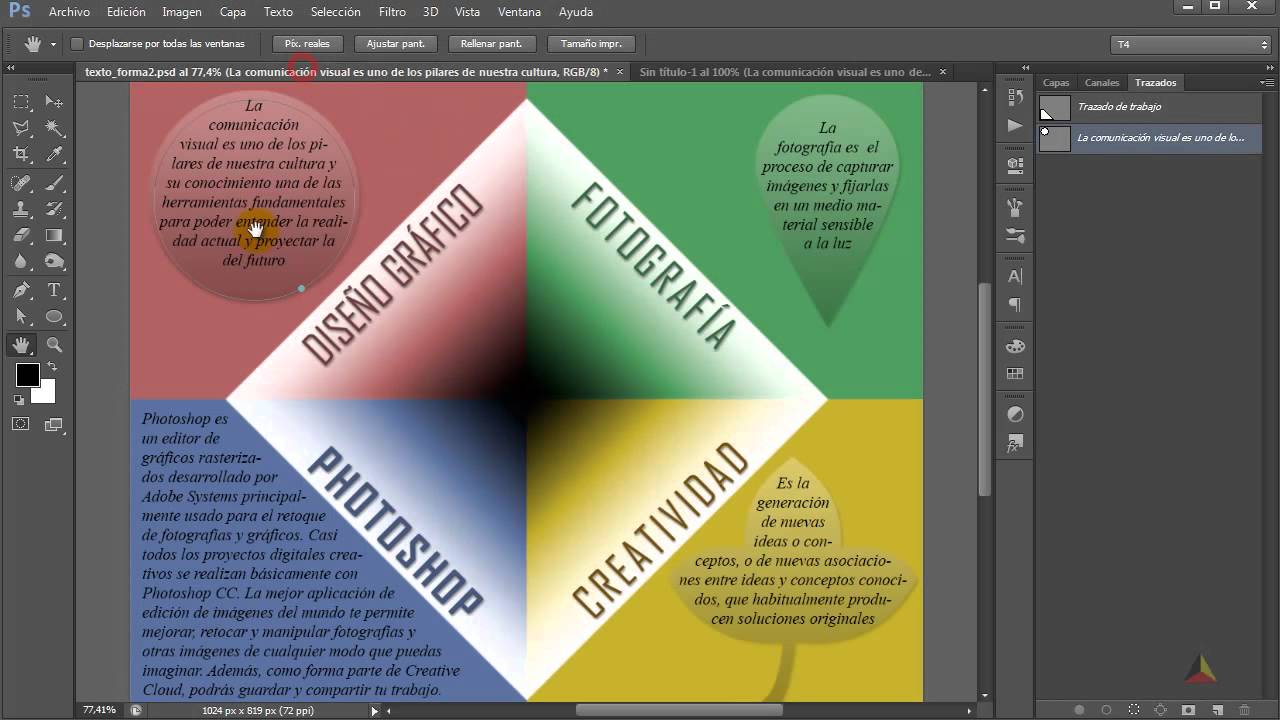Open the Capa menu
Viewport: 1280px width, 720px height.
coord(233,12)
